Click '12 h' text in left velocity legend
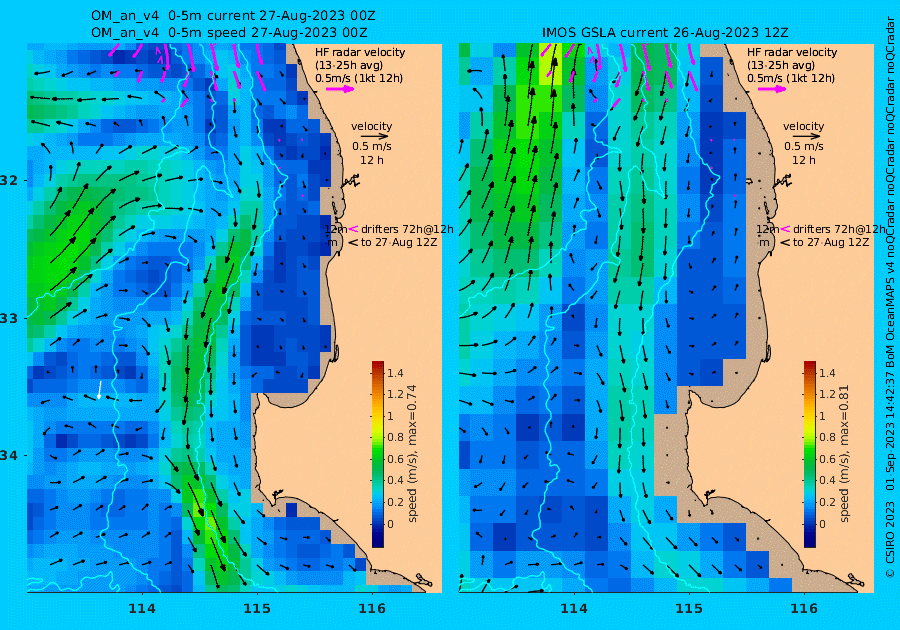The width and height of the screenshot is (900, 630). pos(372,160)
